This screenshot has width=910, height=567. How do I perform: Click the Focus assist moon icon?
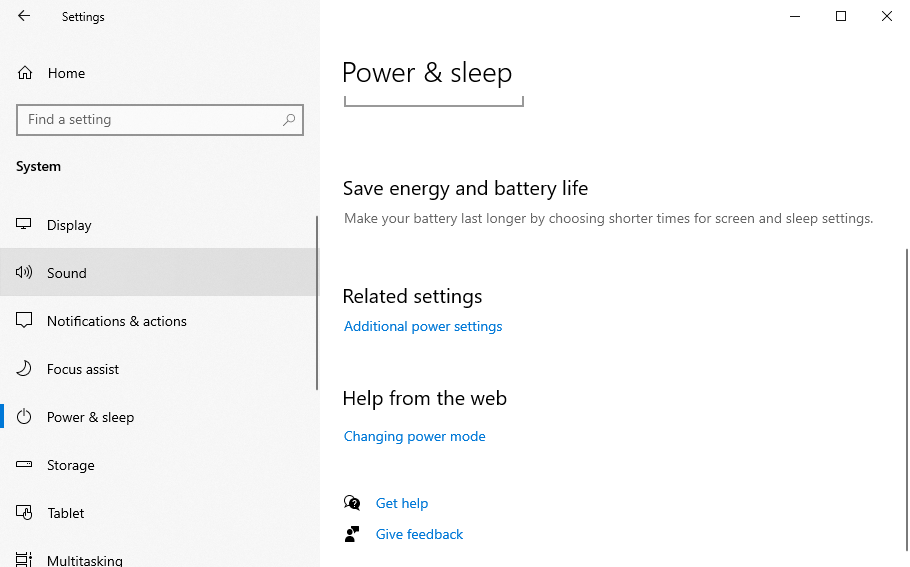(25, 369)
